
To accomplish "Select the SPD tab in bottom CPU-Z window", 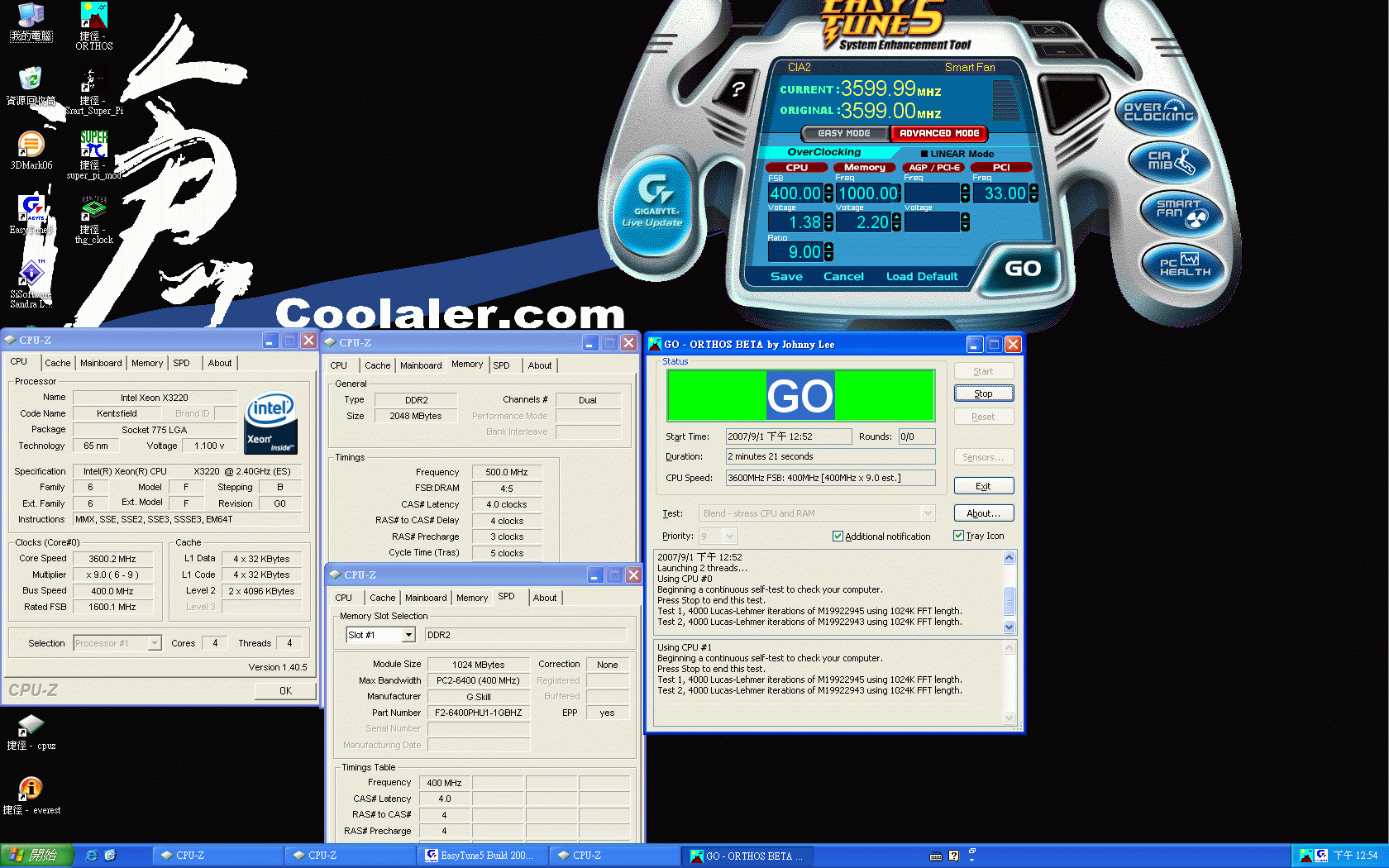I will 507,596.
